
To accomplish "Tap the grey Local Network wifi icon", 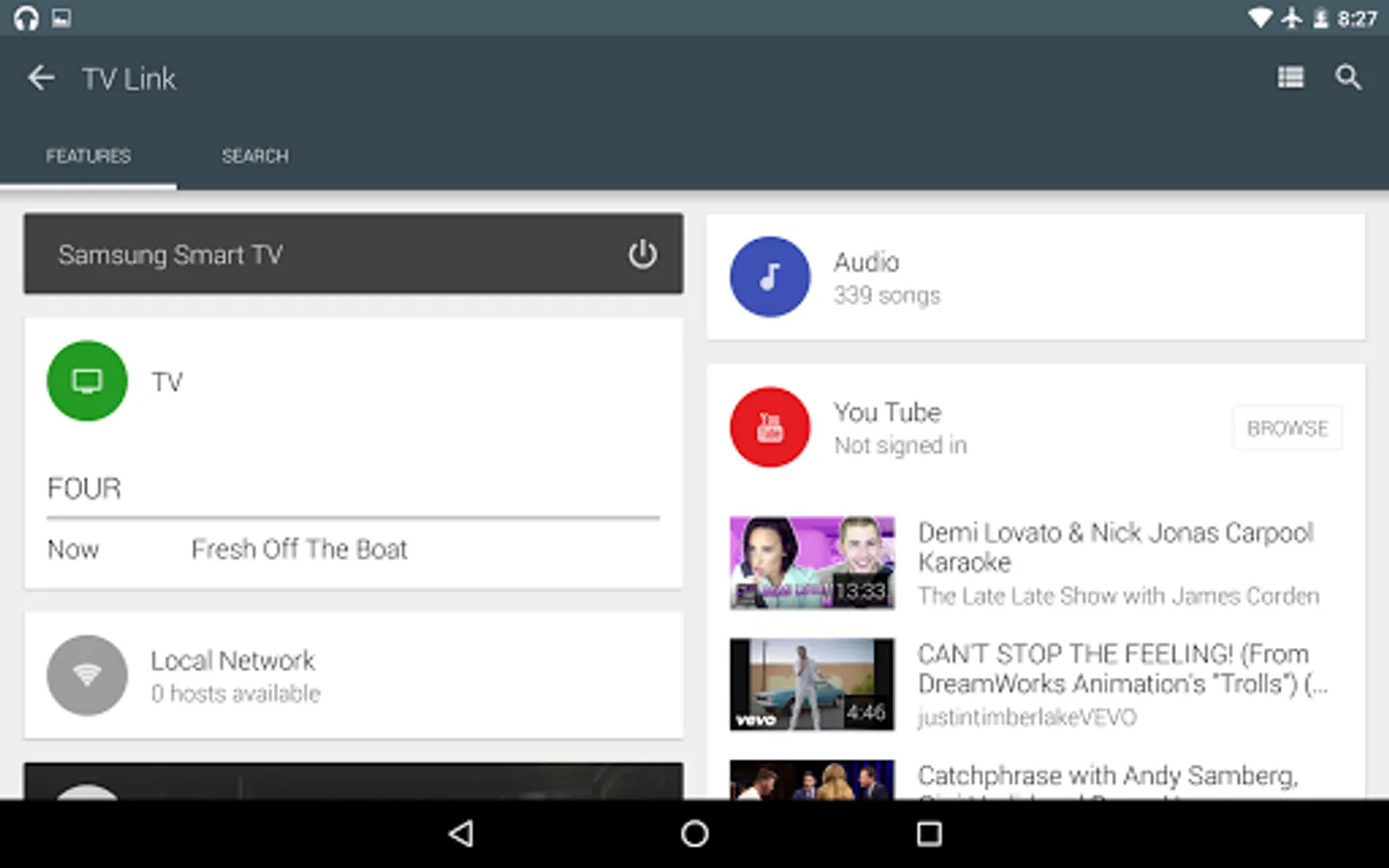I will point(87,675).
